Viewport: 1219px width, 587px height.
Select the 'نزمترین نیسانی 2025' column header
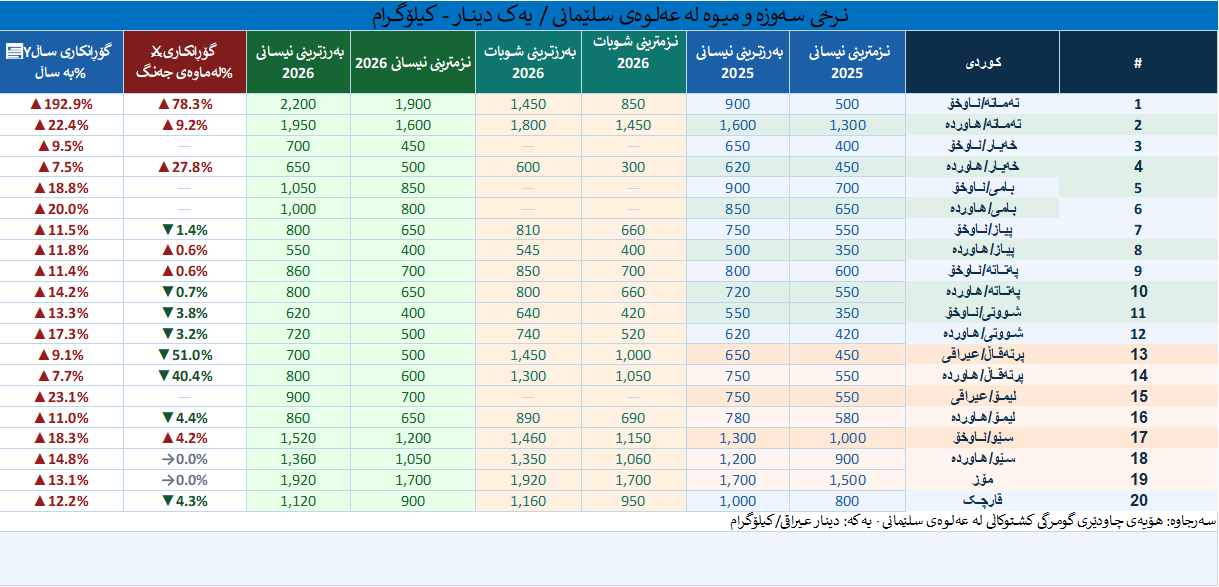coord(847,62)
